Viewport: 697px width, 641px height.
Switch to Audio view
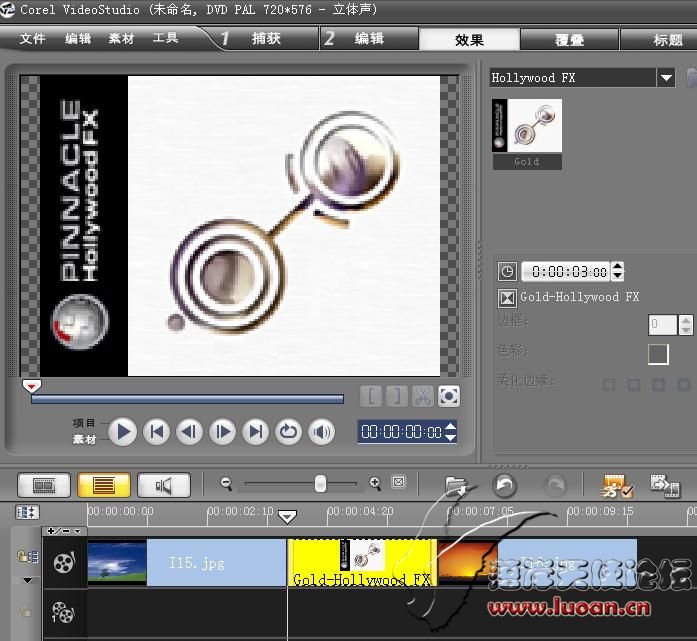[x=164, y=485]
